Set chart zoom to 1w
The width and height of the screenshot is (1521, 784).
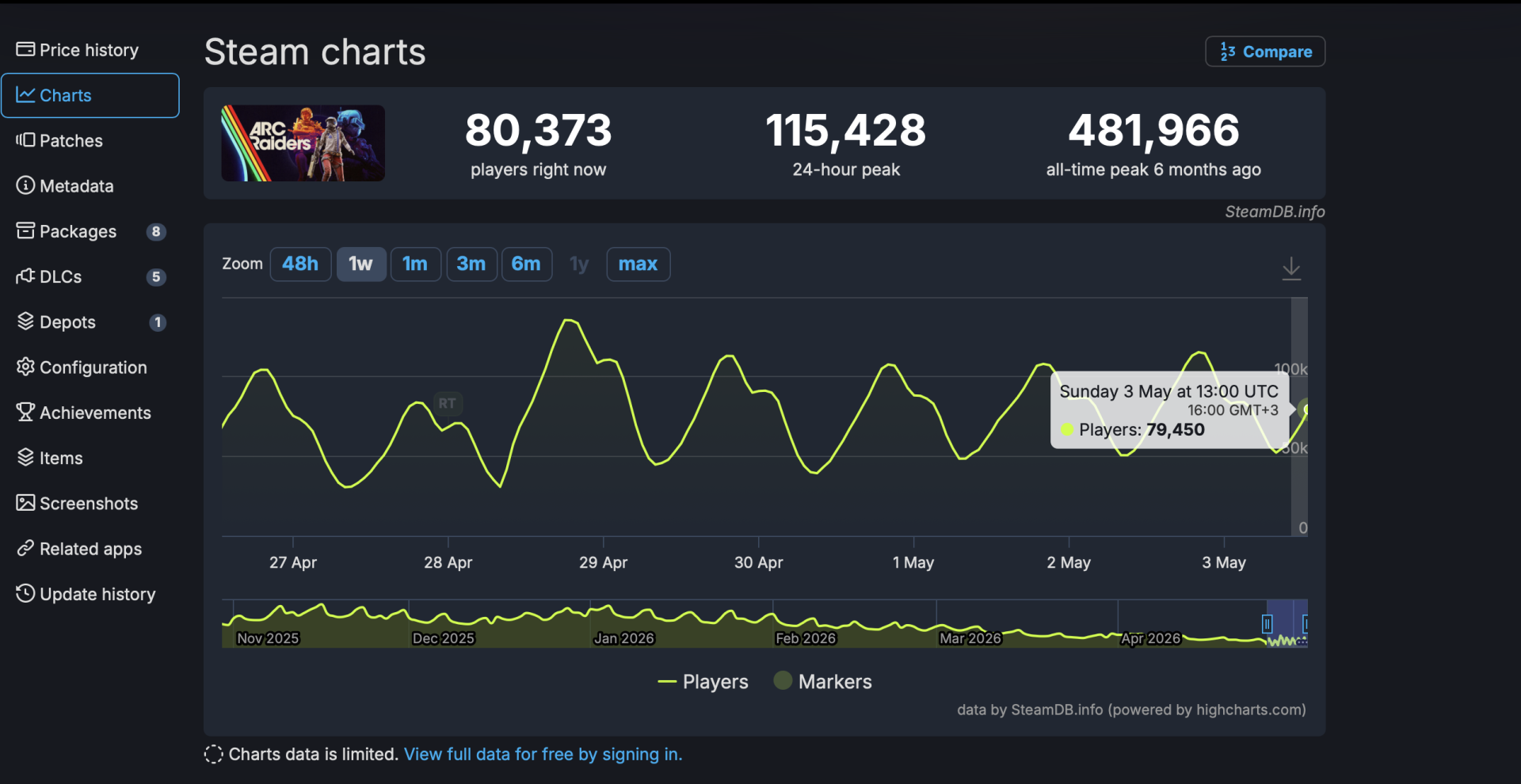[x=361, y=264]
